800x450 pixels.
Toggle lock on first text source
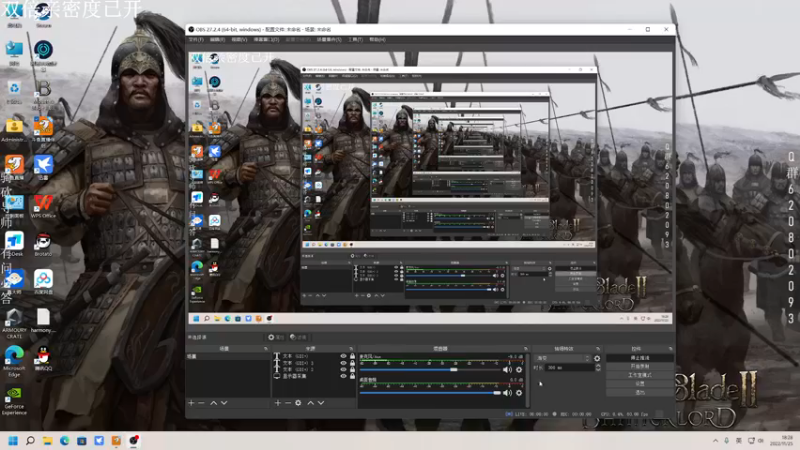[352, 356]
